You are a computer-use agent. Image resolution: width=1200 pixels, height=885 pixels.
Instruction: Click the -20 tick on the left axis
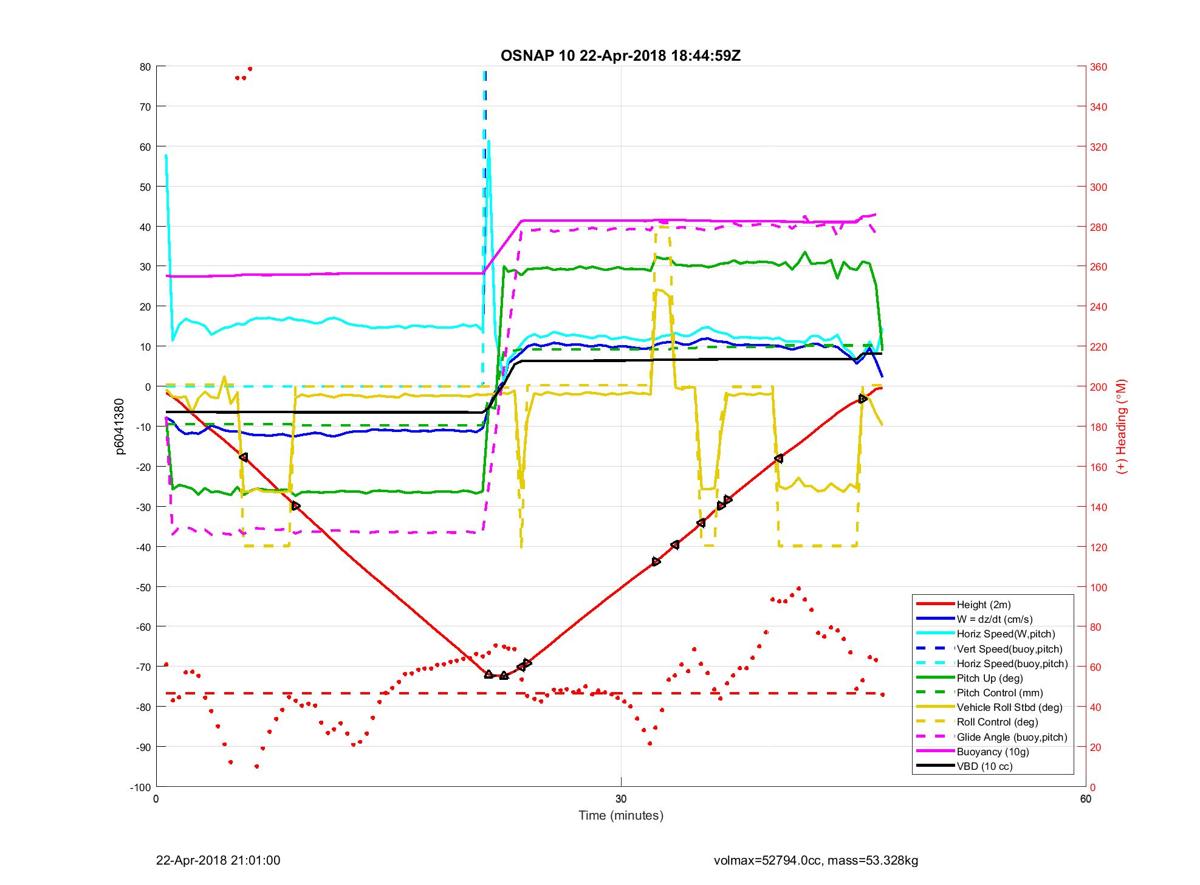point(143,467)
